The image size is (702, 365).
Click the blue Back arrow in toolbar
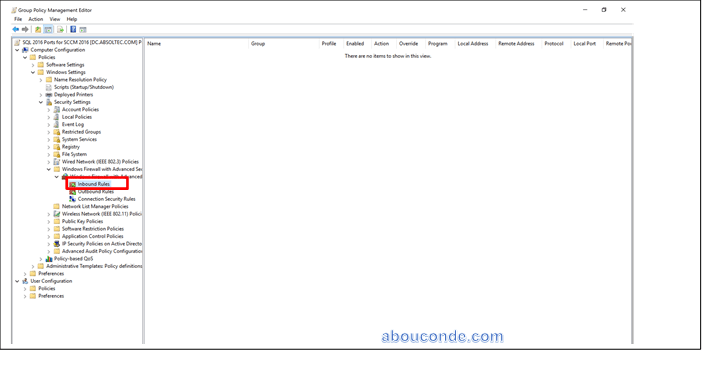point(16,30)
